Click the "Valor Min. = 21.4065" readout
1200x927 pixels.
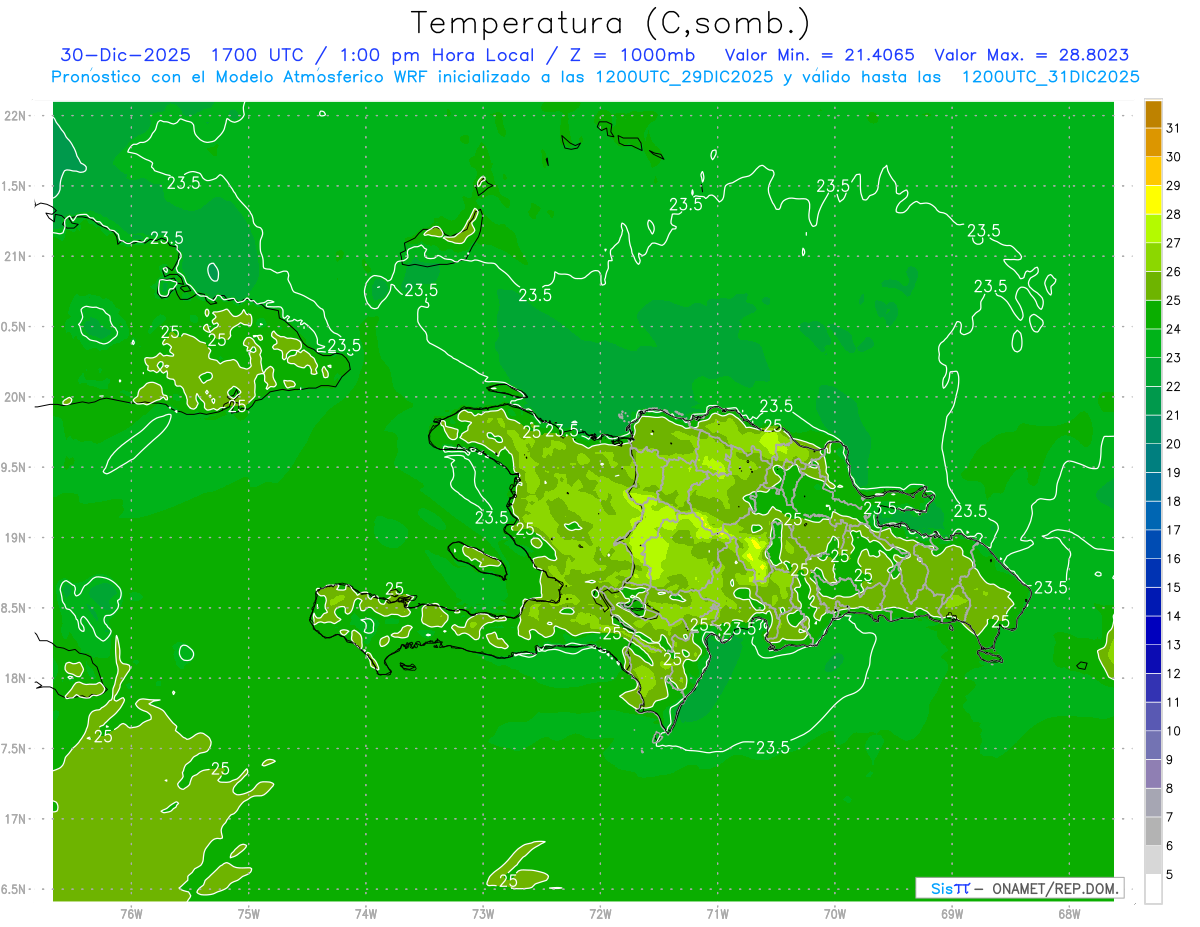819,55
